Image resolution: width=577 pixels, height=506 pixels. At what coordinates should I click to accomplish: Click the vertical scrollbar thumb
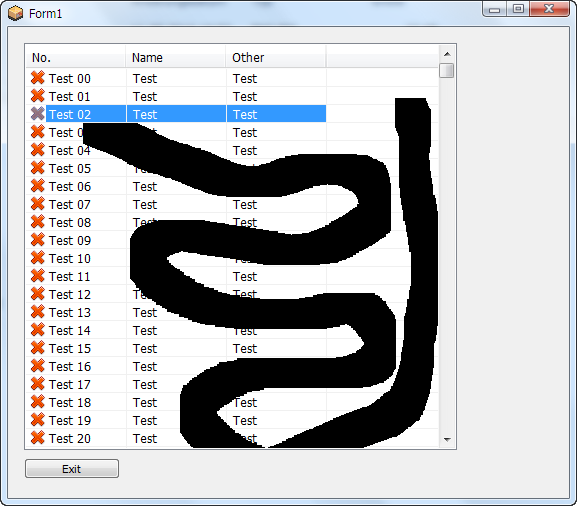(x=447, y=71)
